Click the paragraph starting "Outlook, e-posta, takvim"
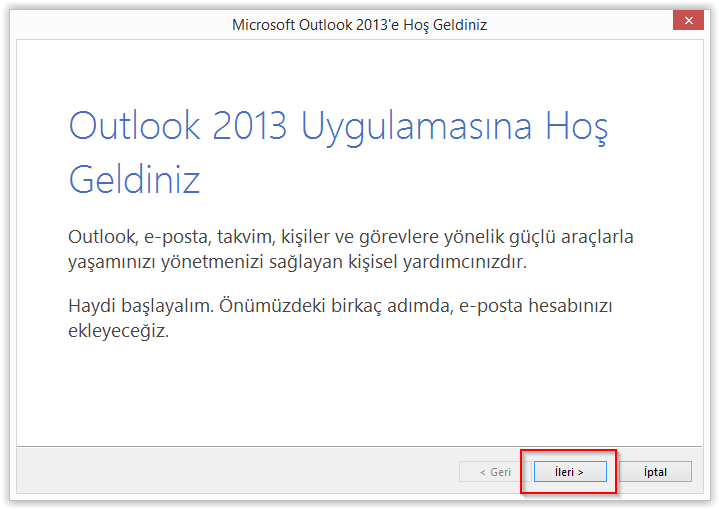Image resolution: width=719 pixels, height=509 pixels. tap(350, 249)
